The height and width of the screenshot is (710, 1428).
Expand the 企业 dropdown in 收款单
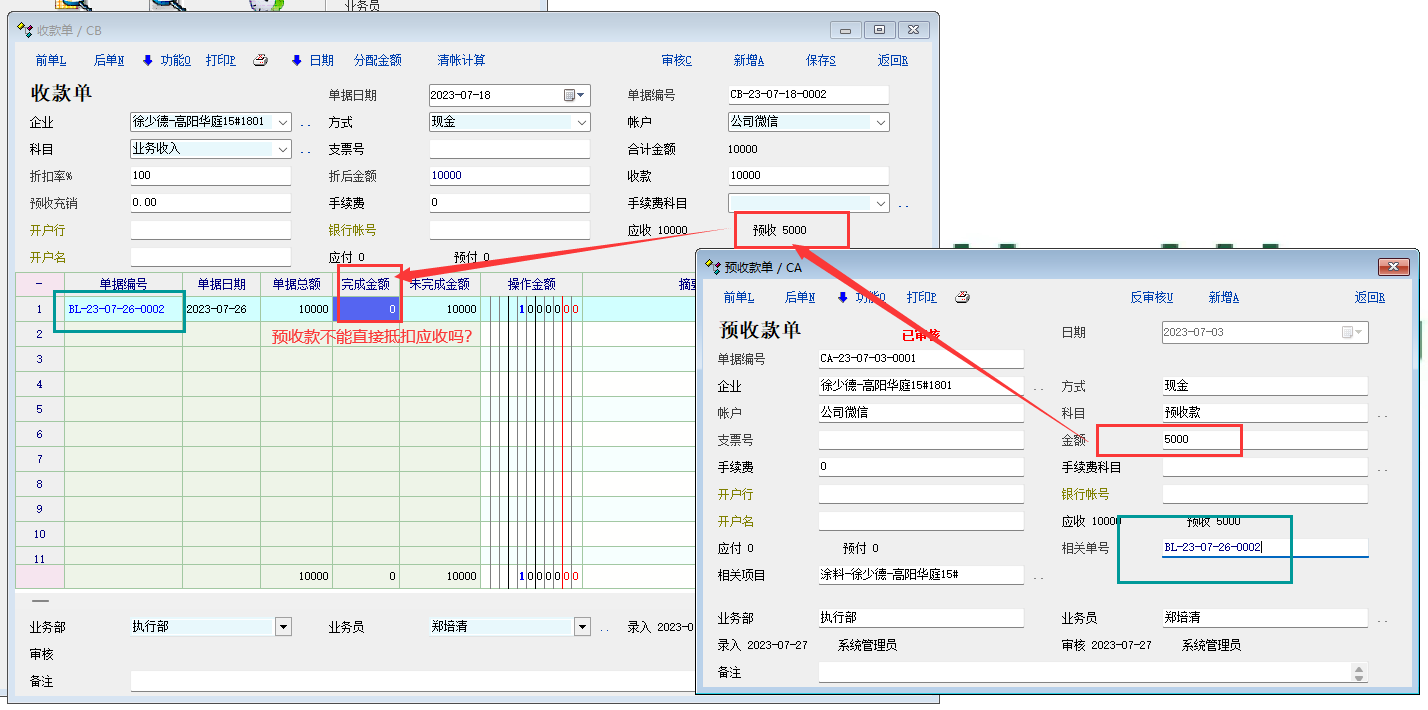click(x=283, y=122)
